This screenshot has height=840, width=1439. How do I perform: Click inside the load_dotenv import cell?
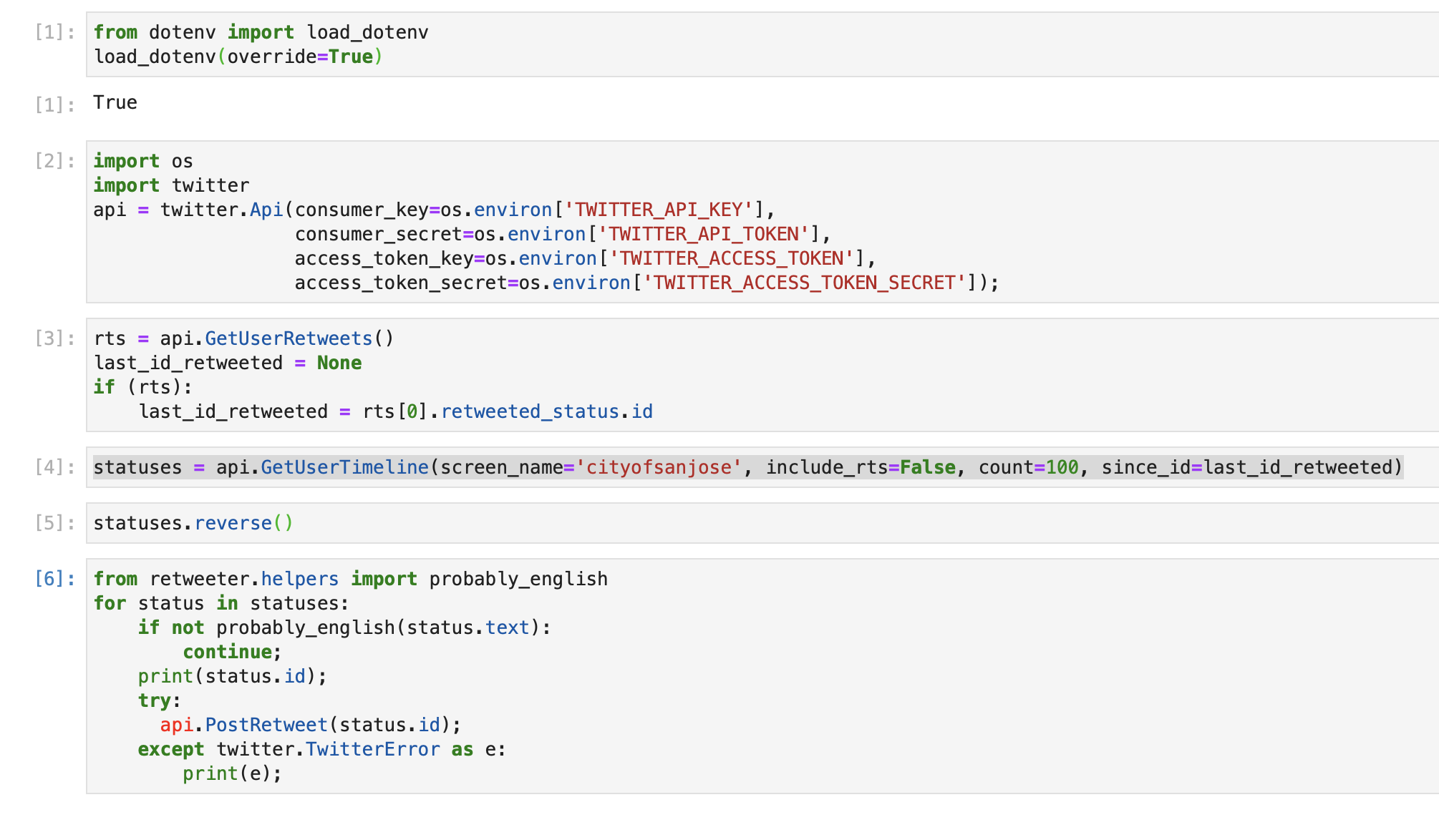(x=261, y=33)
